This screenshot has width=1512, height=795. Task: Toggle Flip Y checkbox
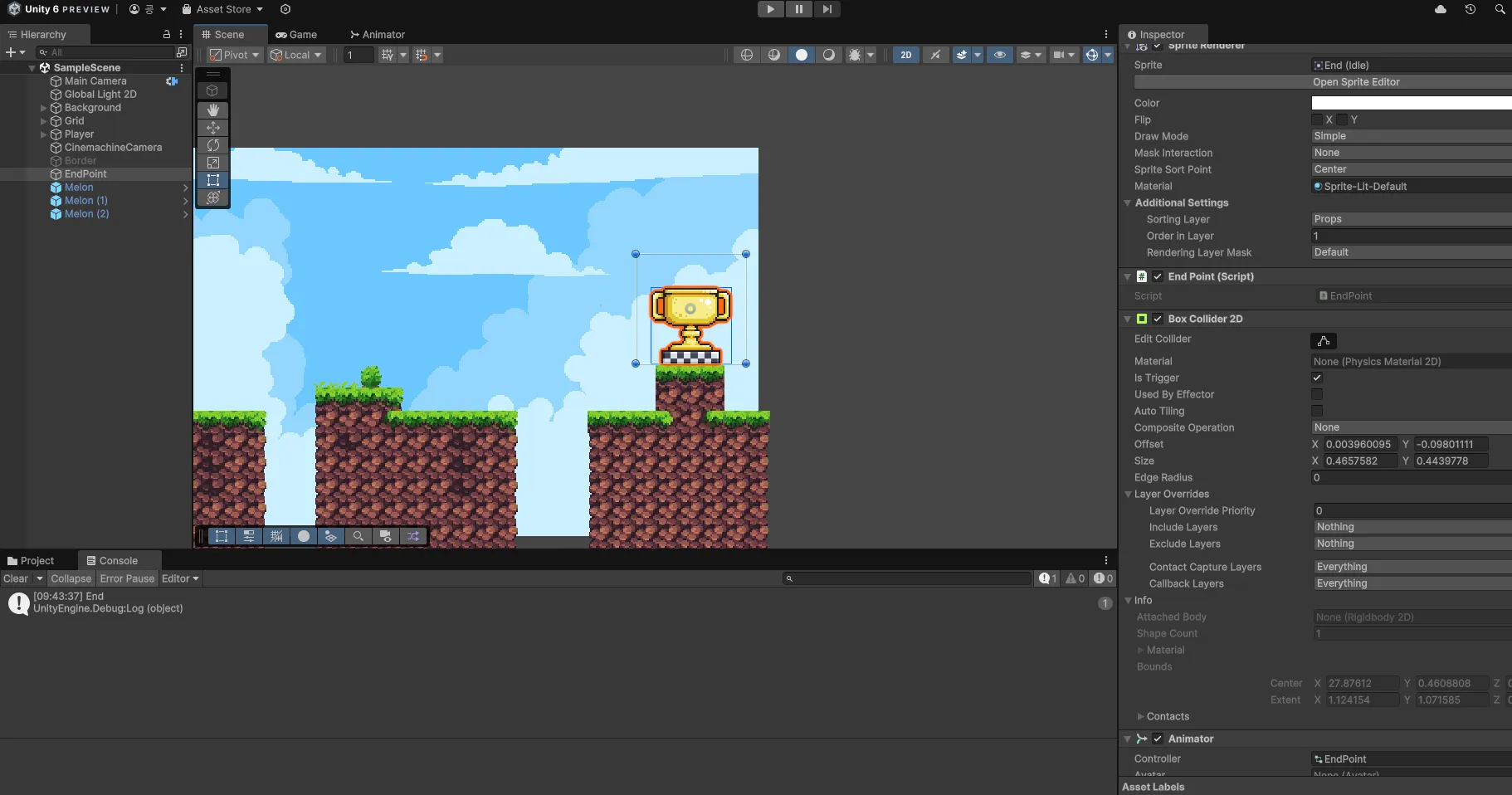point(1342,119)
